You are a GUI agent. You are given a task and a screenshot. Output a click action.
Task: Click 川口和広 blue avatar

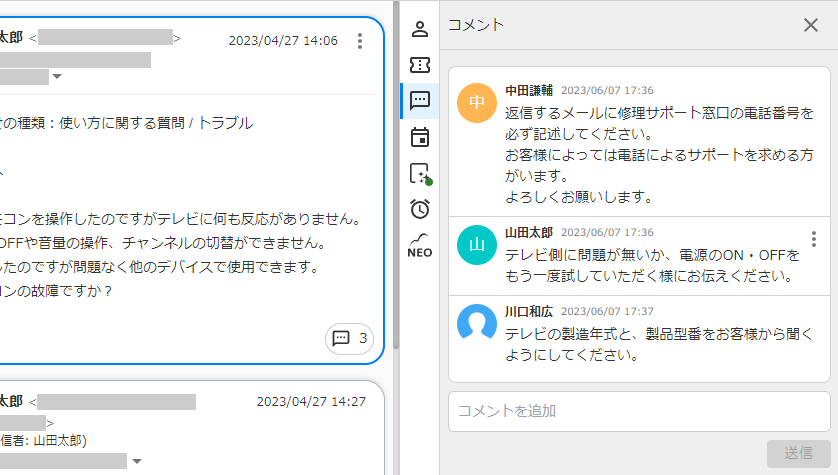point(477,322)
